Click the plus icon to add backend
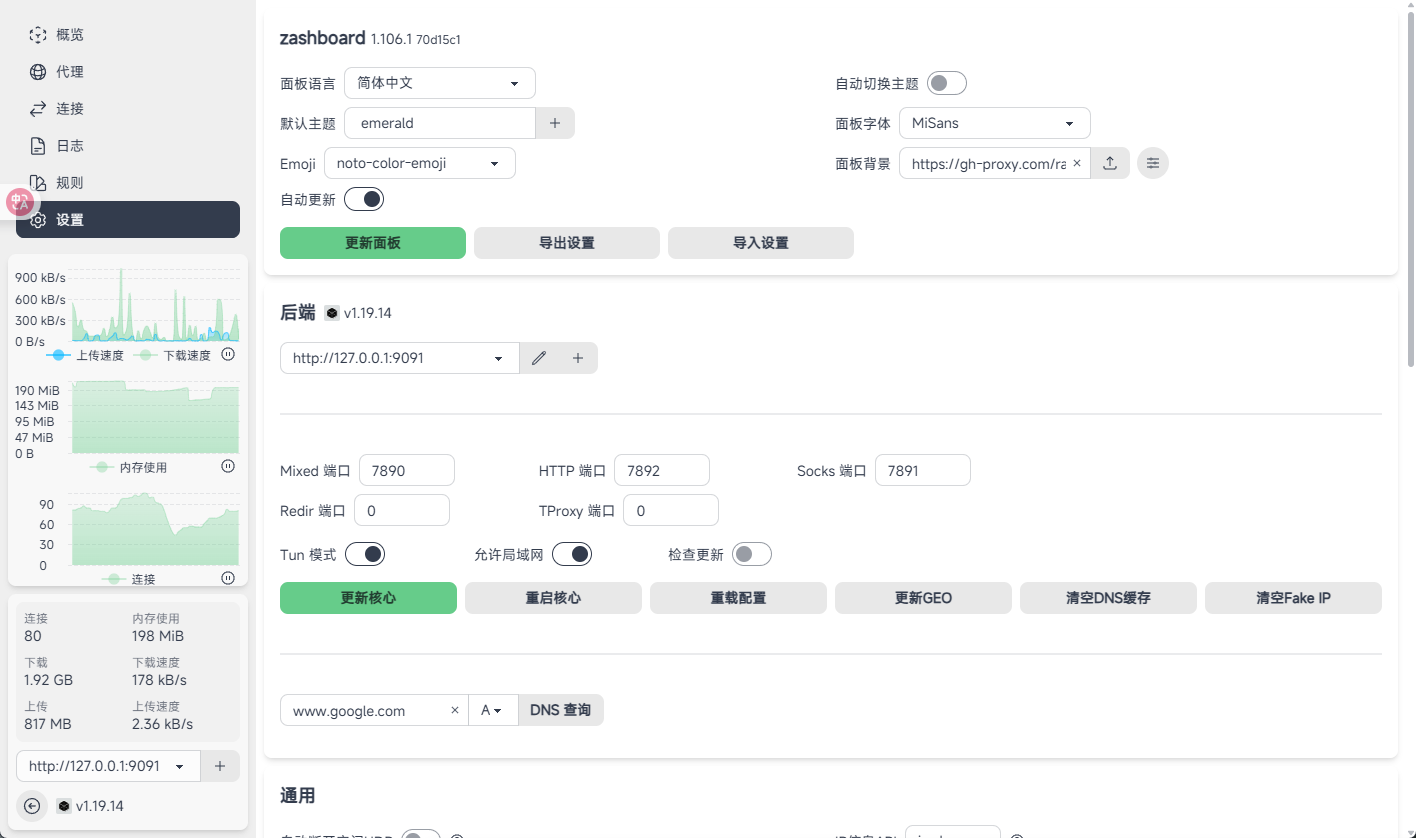This screenshot has width=1416, height=838. 577,358
